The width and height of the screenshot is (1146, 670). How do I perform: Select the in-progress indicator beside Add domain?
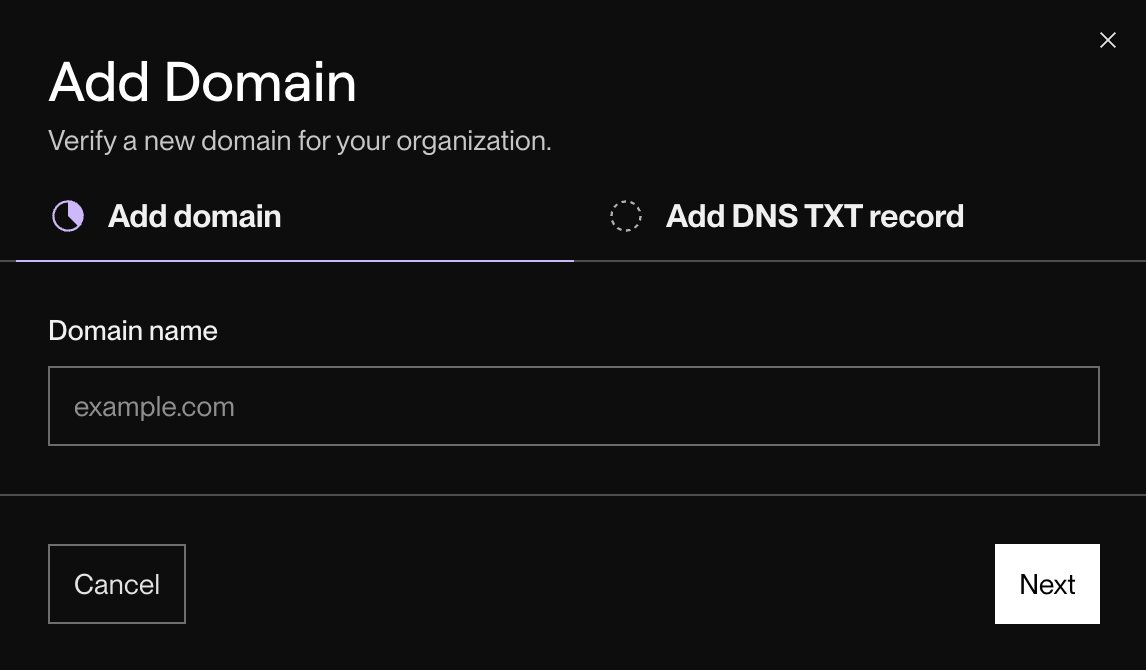click(67, 215)
